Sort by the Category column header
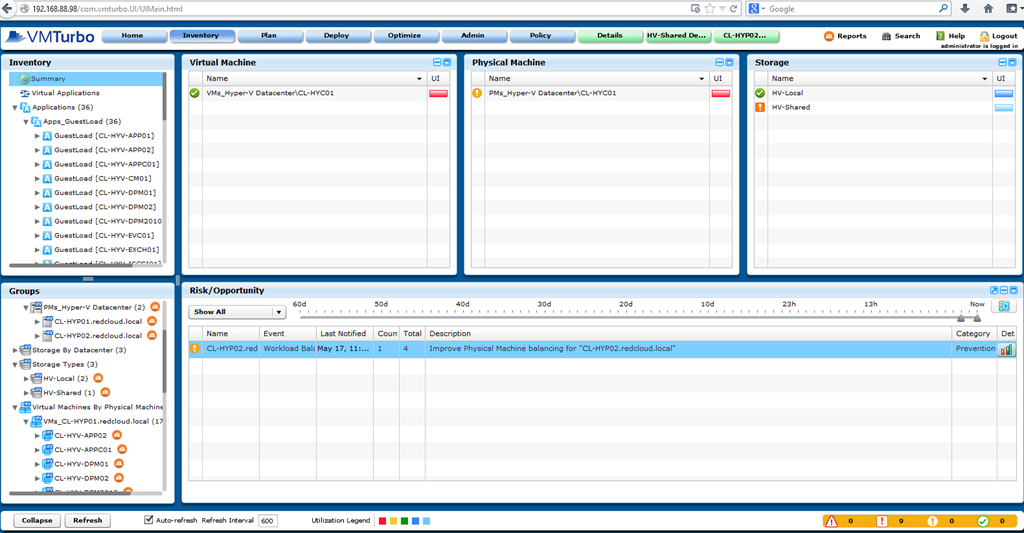Image resolution: width=1024 pixels, height=533 pixels. [973, 333]
